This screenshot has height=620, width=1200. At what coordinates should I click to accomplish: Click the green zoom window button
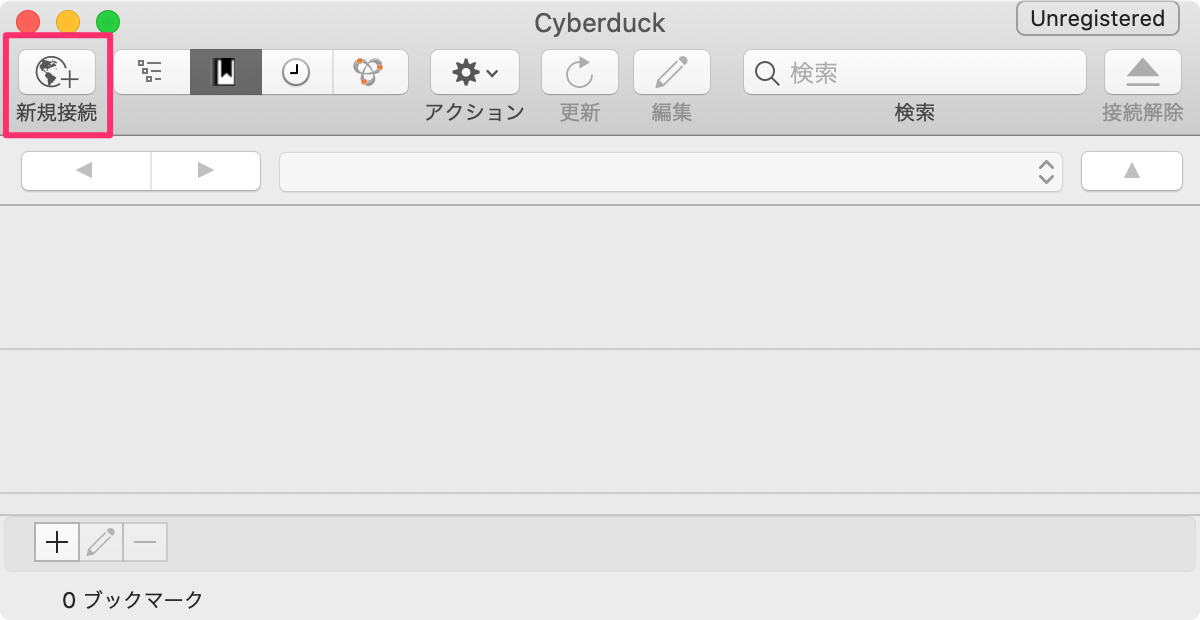[x=107, y=22]
